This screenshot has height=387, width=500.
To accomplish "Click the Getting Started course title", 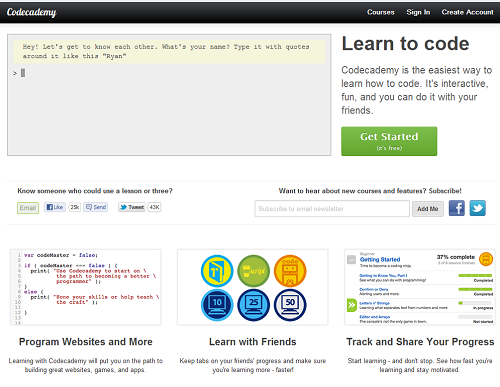I will 380,260.
